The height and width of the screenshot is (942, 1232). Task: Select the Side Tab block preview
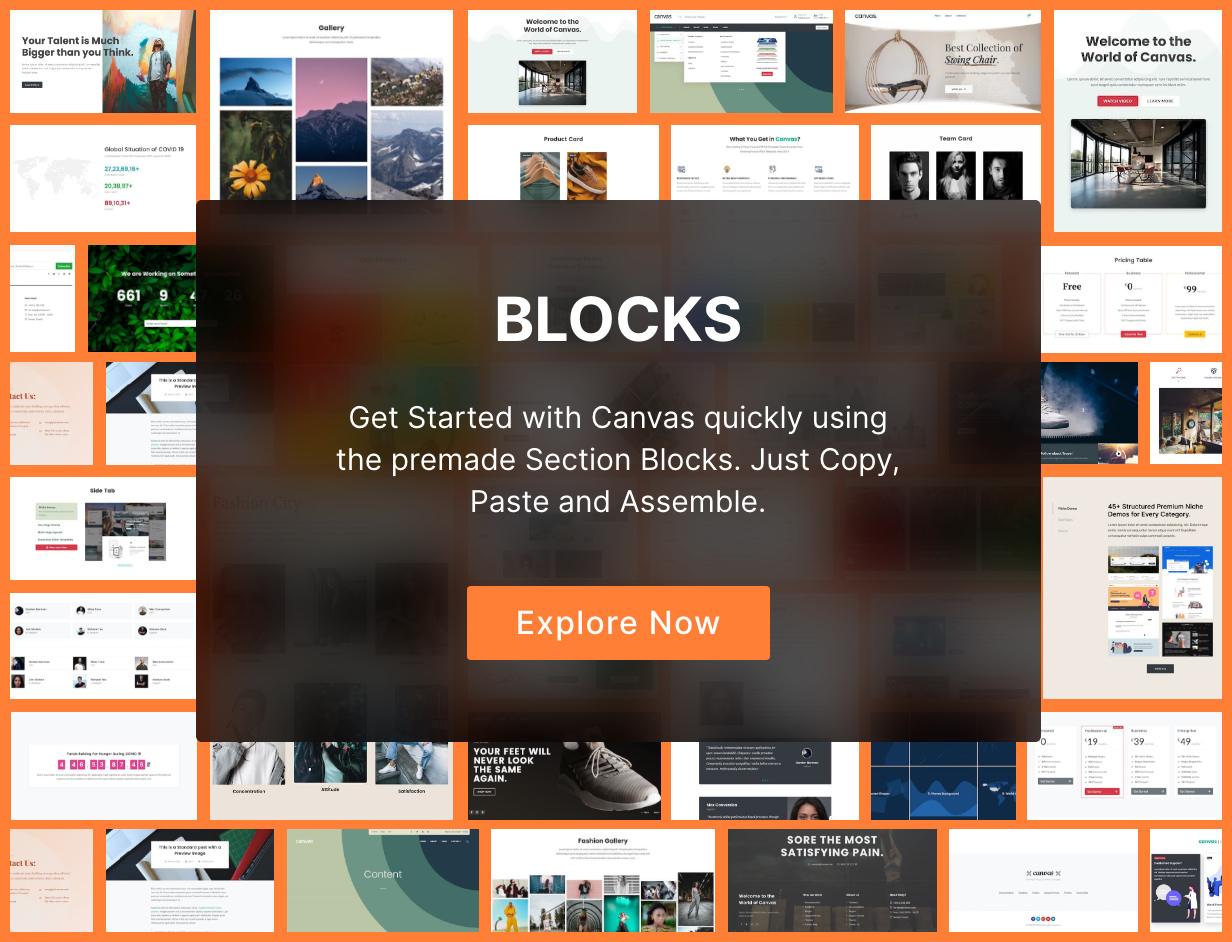point(103,528)
